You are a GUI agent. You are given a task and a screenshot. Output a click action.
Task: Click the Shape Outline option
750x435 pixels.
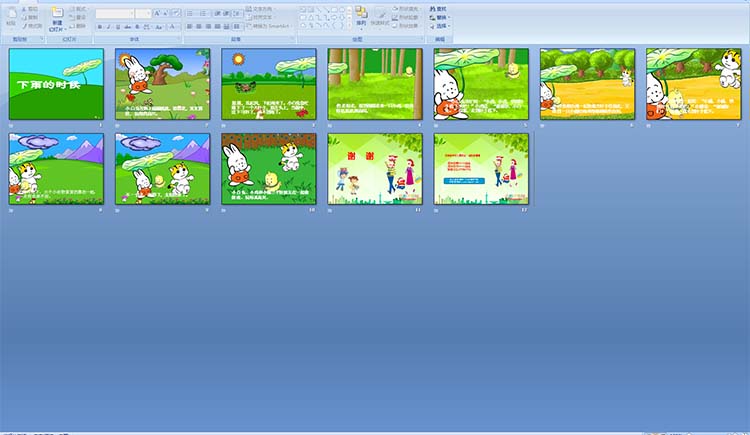point(406,17)
